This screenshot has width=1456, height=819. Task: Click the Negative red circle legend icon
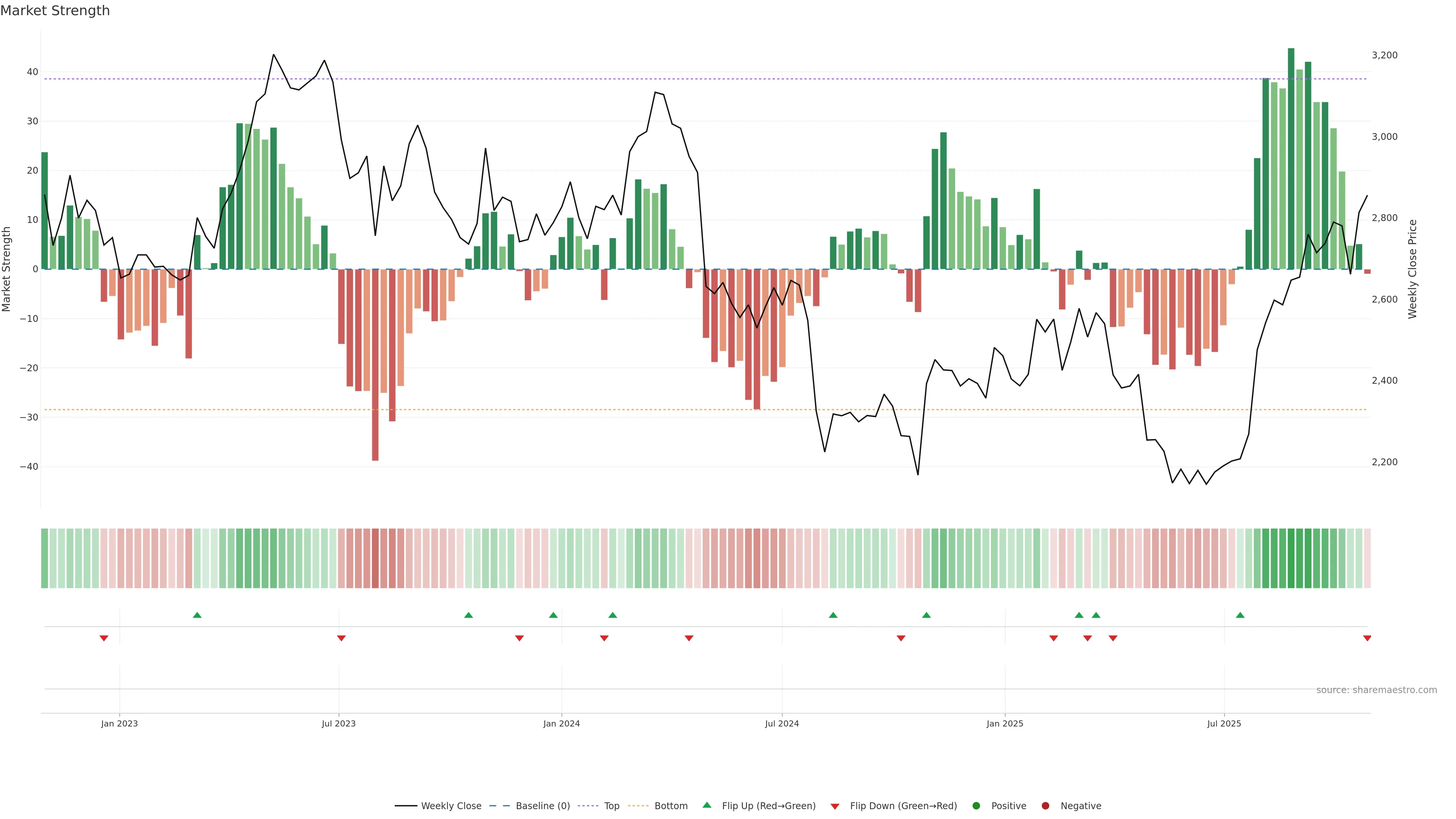pos(1045,805)
